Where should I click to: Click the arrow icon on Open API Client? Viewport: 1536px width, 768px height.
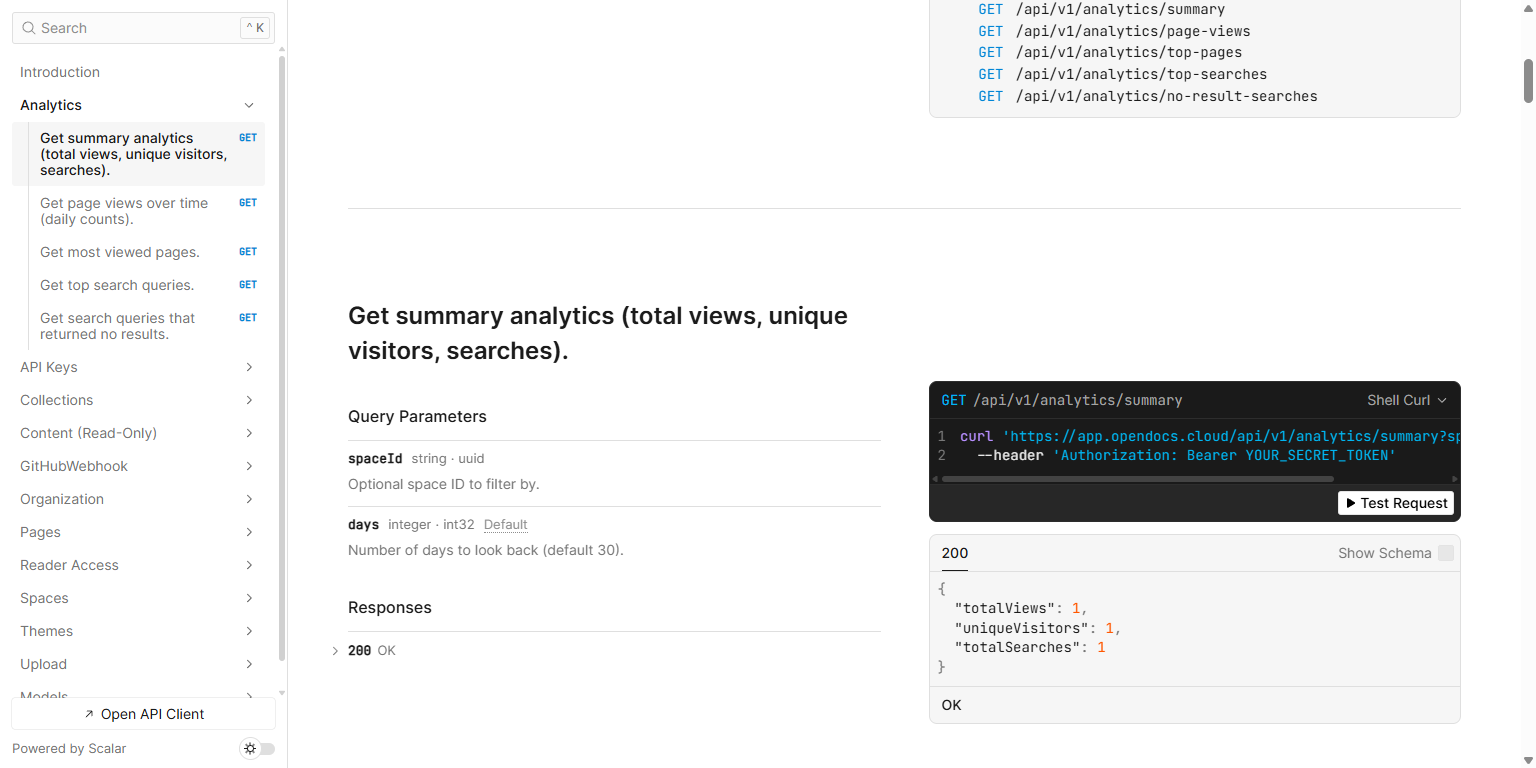[x=89, y=714]
